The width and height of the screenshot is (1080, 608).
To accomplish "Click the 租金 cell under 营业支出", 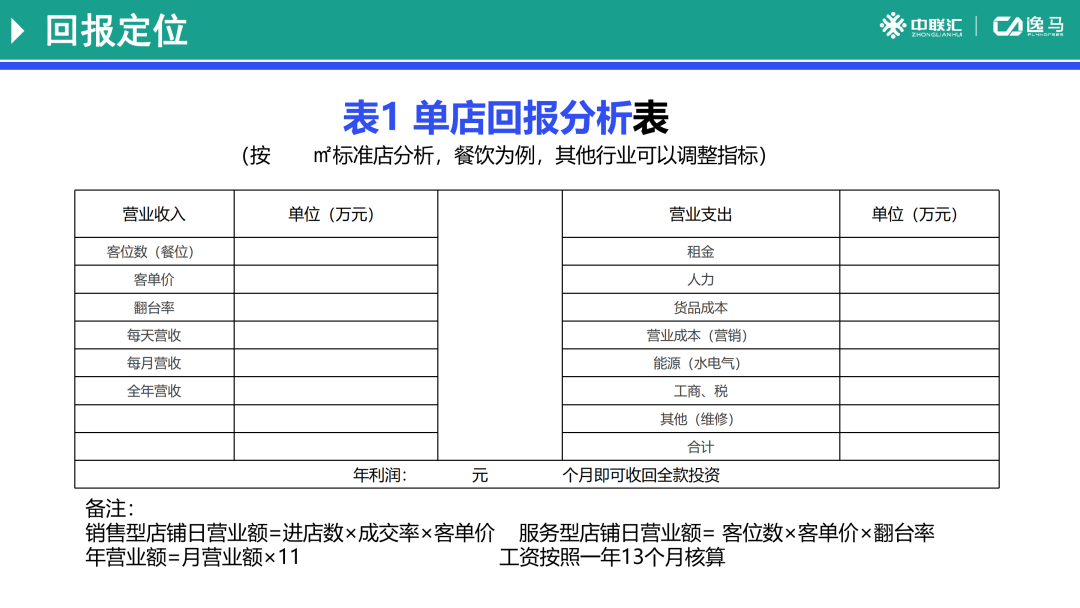I will (702, 251).
